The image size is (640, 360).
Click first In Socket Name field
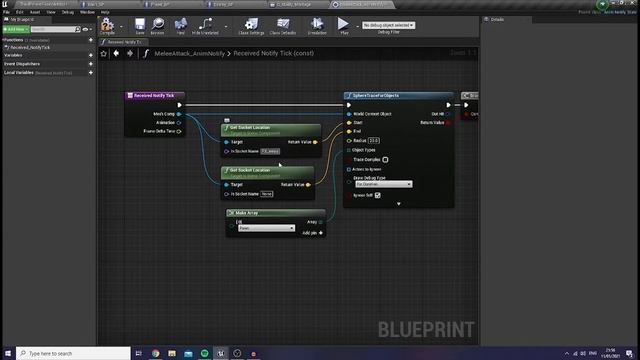[270, 151]
